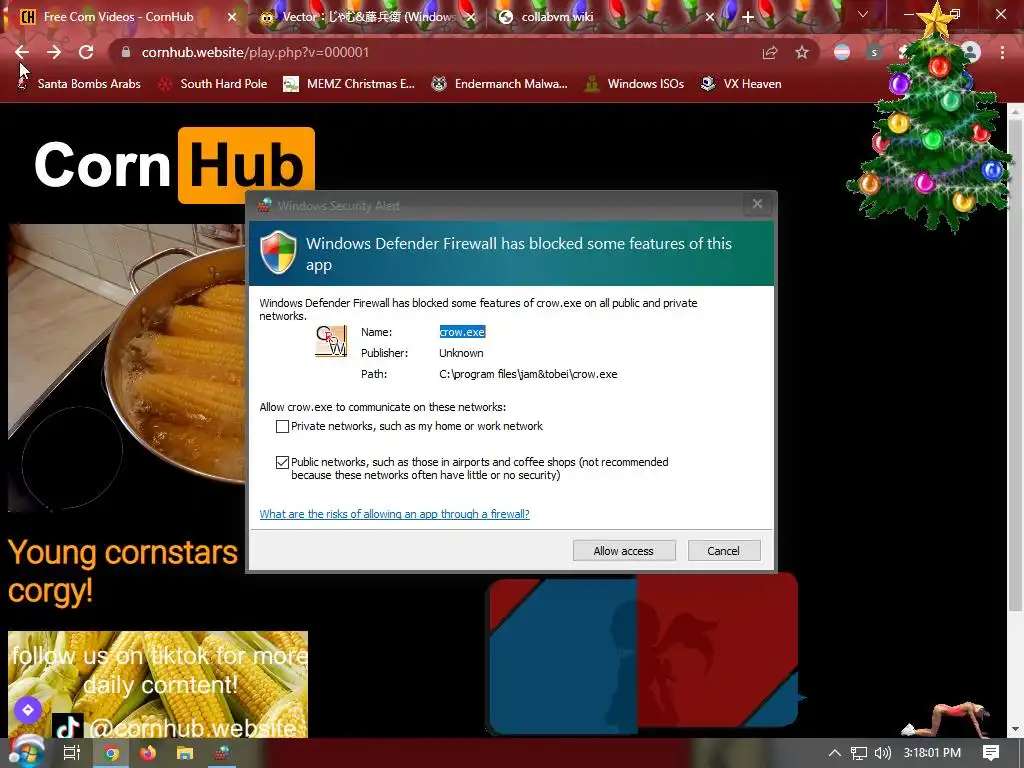The image size is (1024, 768).
Task: Click the scrollbar down arrow
Action: 1014,729
